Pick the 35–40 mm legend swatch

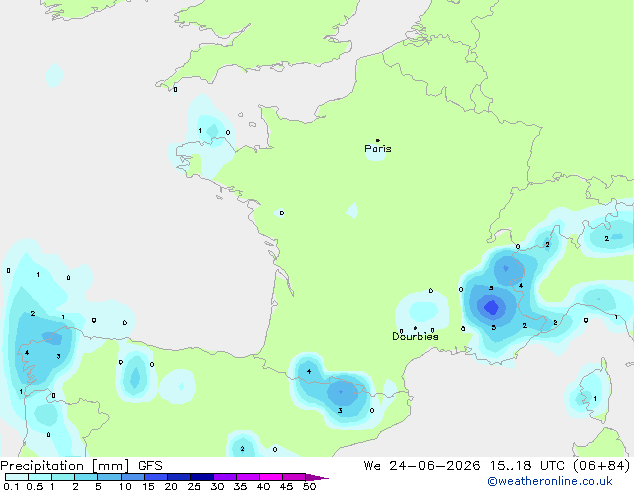pos(248,477)
